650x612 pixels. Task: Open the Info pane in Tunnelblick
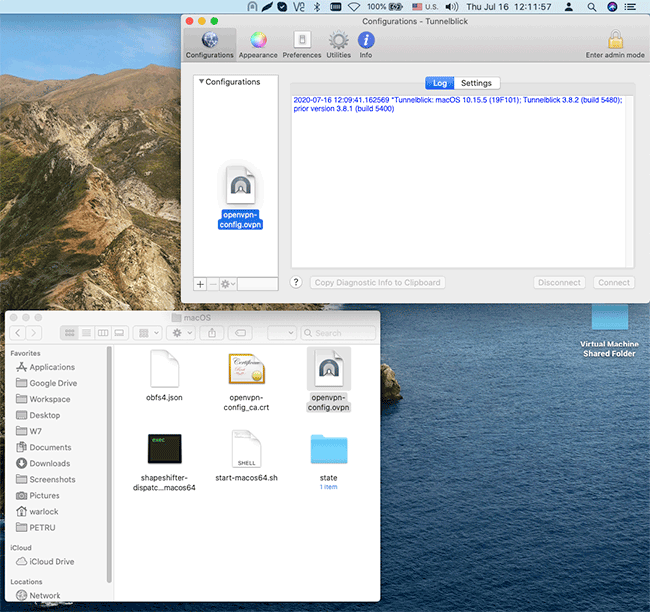coord(366,45)
